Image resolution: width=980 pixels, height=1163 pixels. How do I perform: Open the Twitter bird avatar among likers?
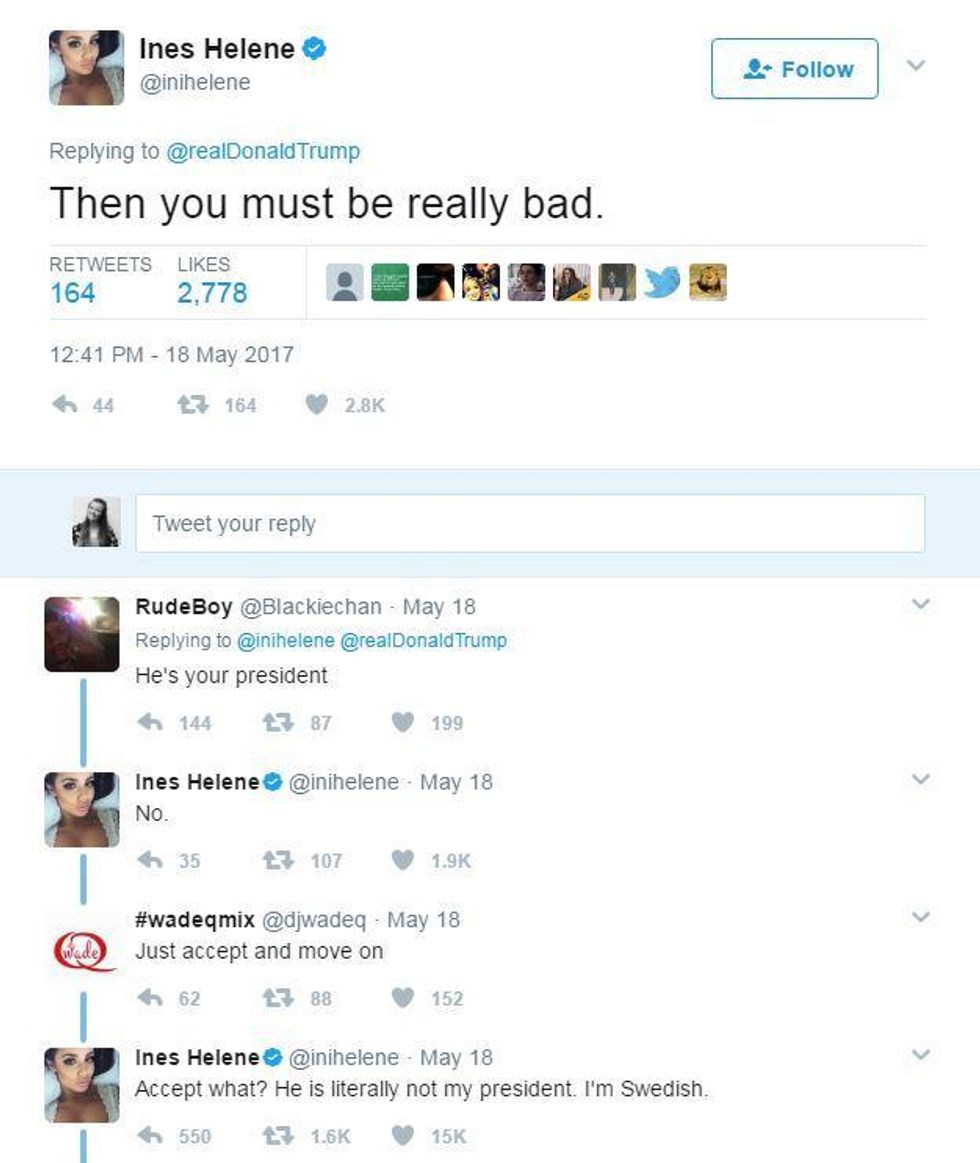[x=662, y=282]
